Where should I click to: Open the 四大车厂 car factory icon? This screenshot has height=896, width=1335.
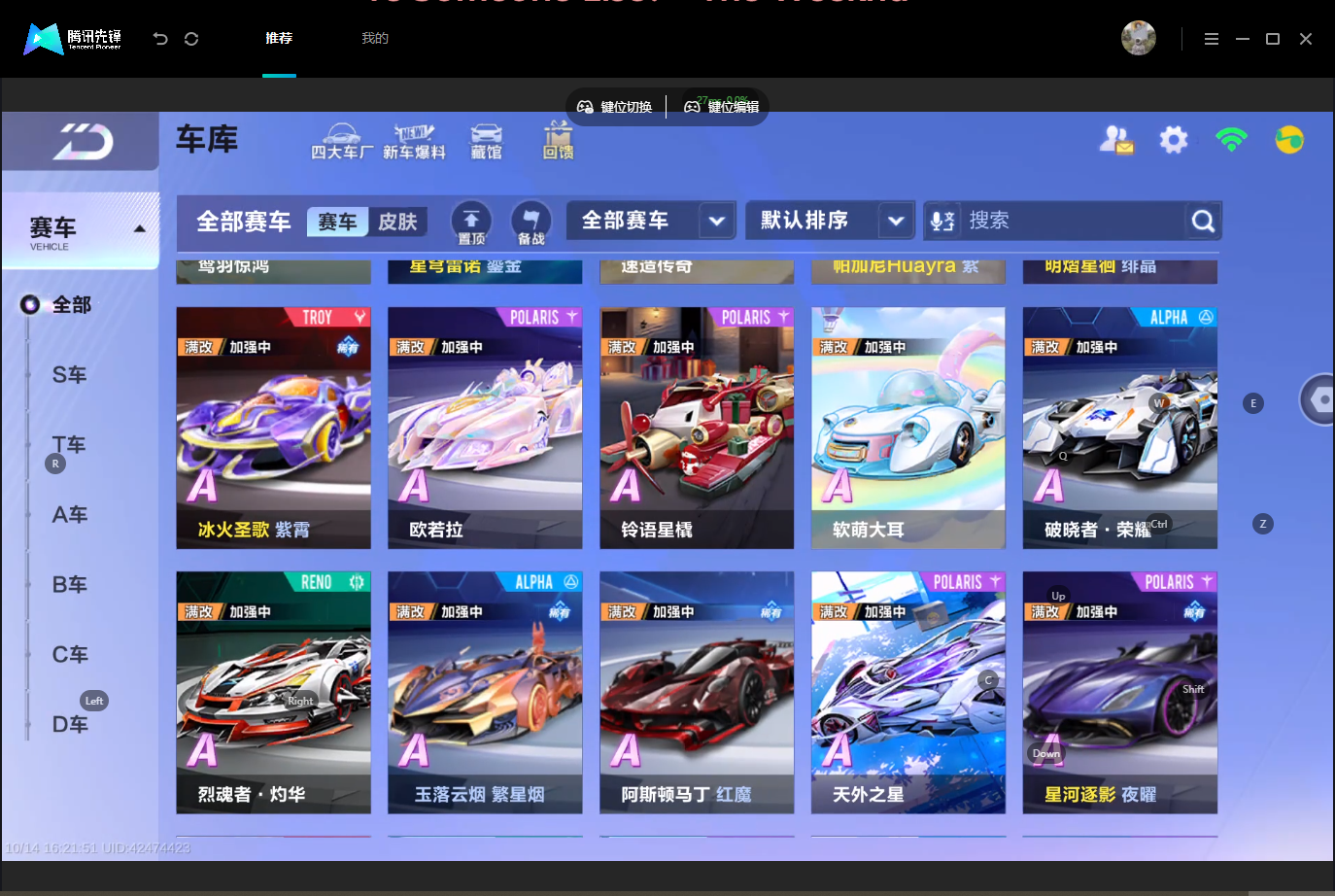[x=342, y=141]
